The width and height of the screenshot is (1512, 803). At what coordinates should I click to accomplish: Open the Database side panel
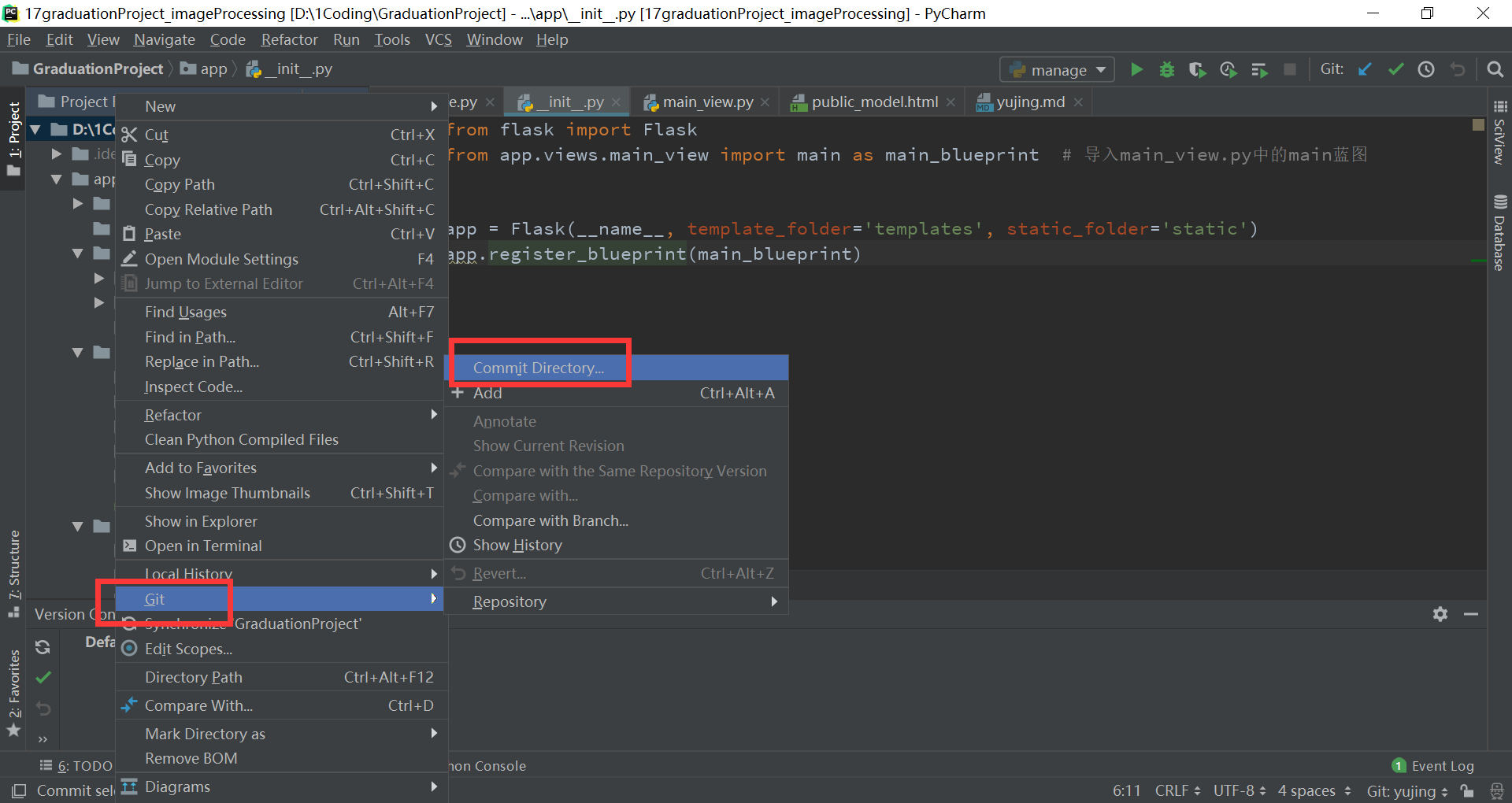[x=1499, y=228]
